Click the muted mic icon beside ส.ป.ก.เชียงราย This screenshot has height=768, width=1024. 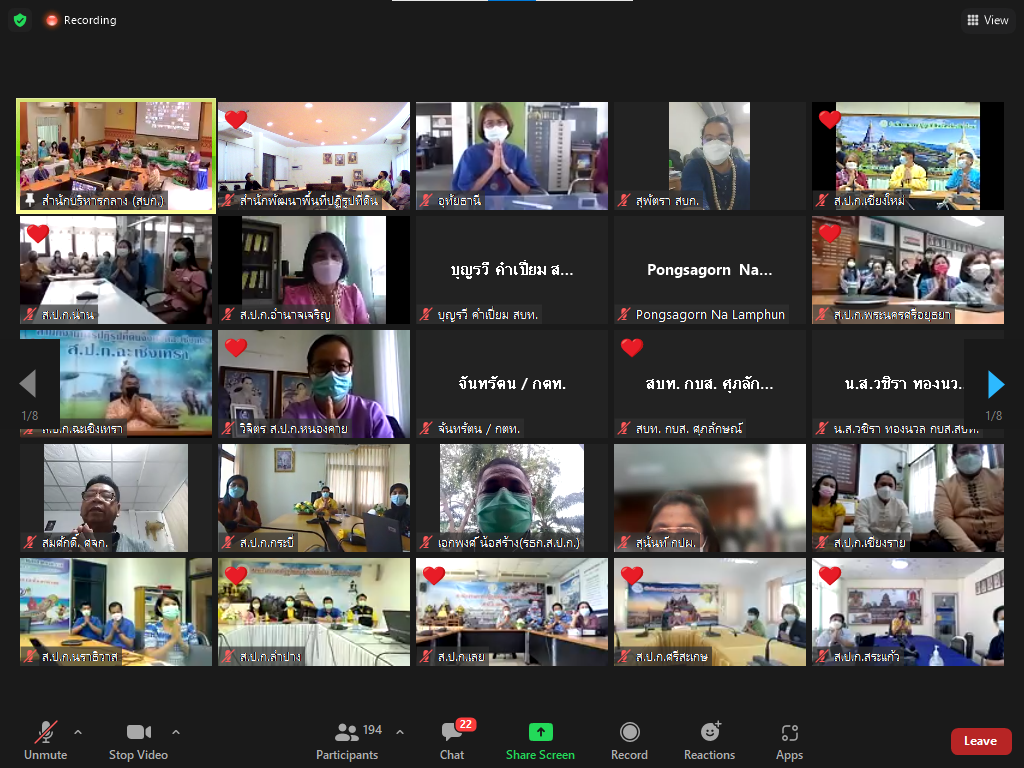822,542
